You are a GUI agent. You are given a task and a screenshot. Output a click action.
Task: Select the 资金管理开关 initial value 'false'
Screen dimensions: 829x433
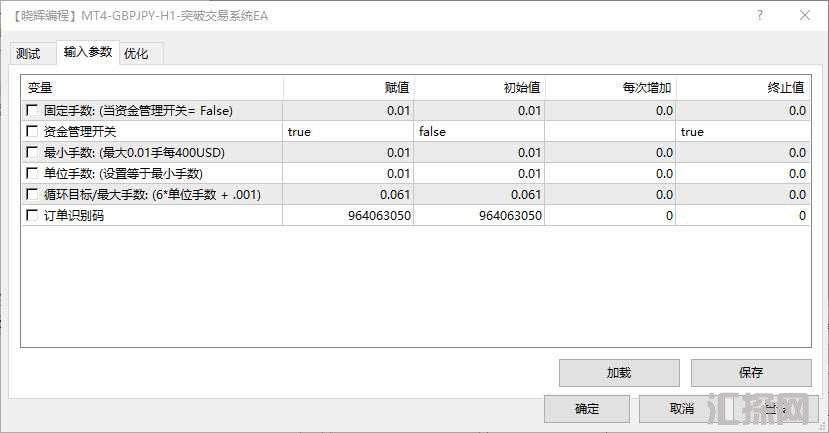tap(479, 132)
